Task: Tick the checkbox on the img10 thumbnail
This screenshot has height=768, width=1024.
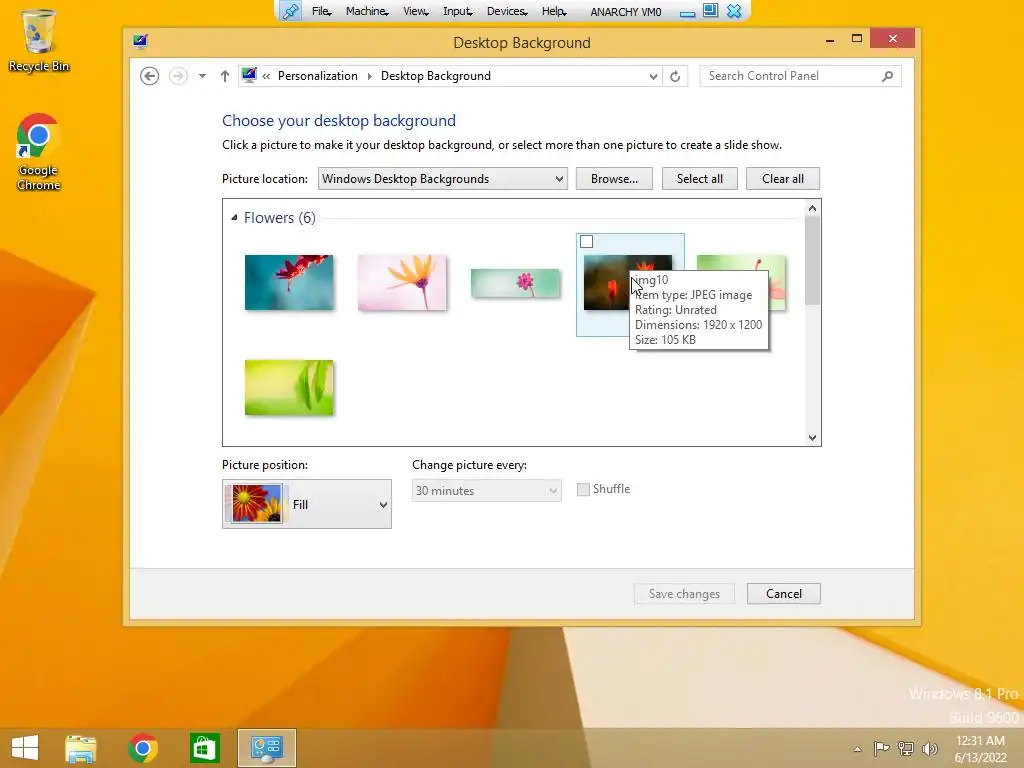Action: click(x=586, y=242)
